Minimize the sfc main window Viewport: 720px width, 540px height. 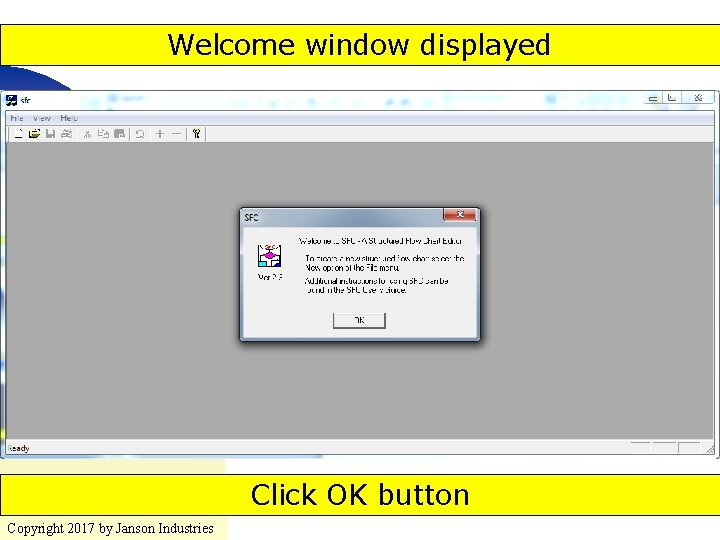(652, 98)
